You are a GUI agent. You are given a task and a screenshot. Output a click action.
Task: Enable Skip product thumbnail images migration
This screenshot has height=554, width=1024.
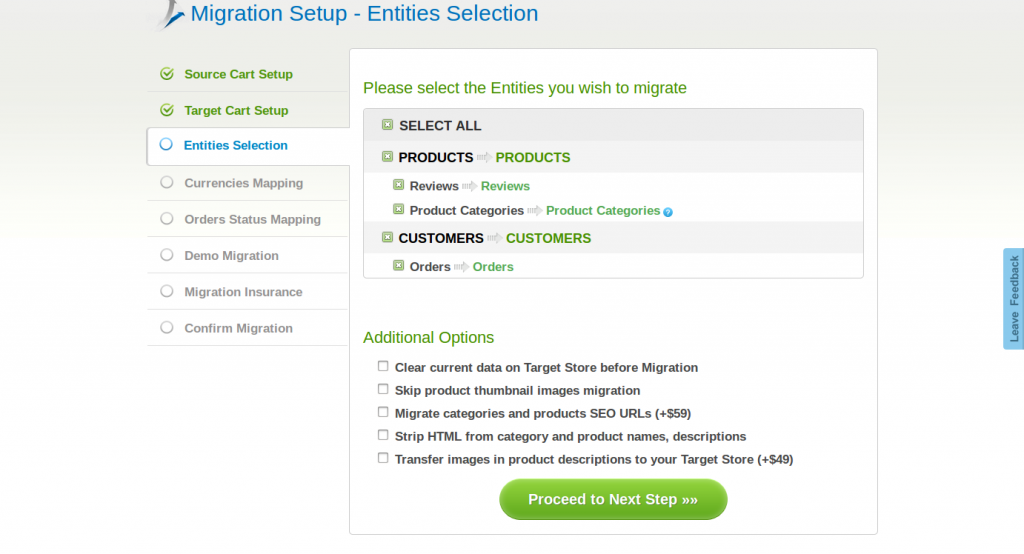pos(383,390)
